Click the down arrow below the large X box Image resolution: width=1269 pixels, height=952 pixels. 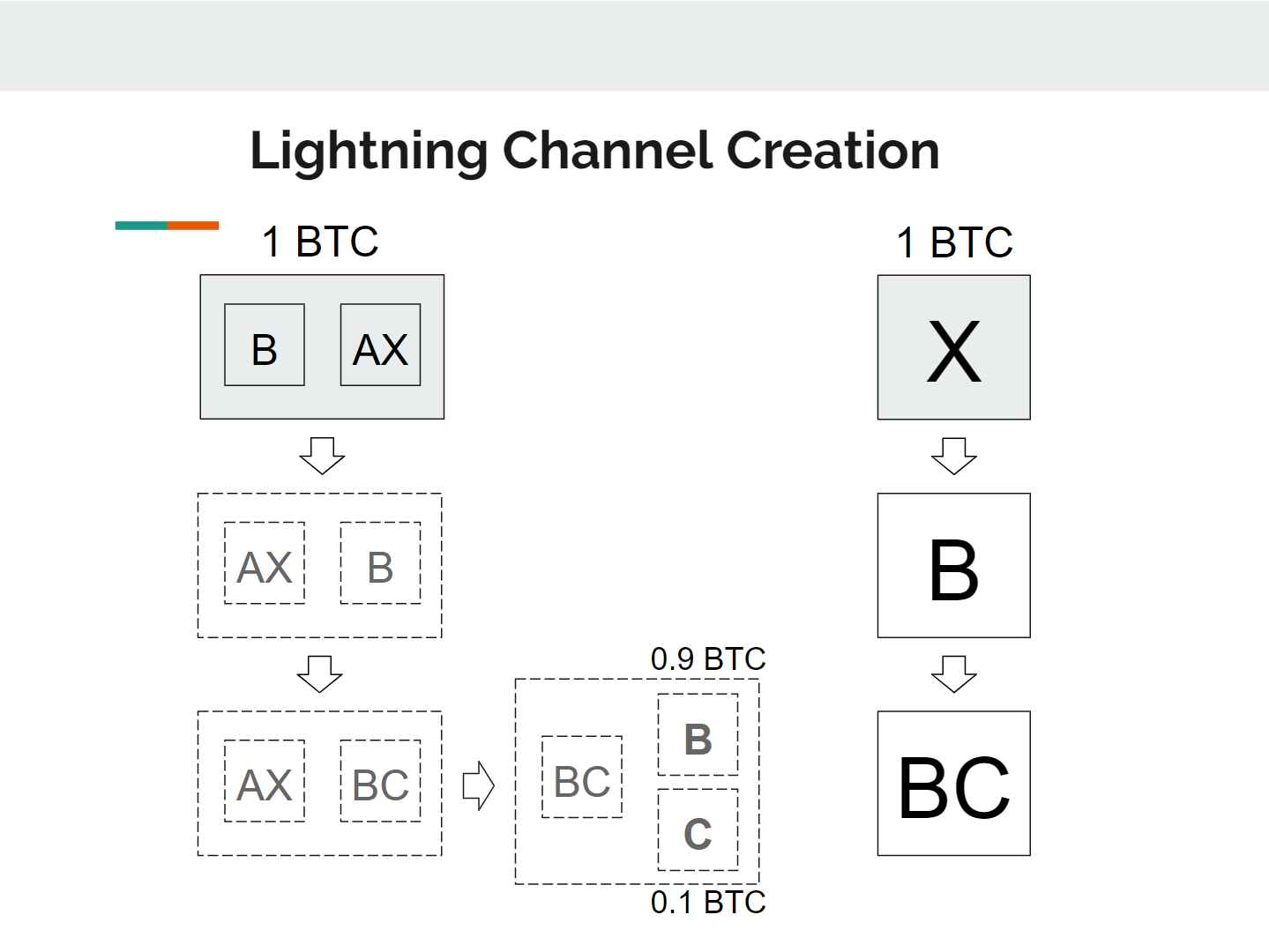click(953, 456)
